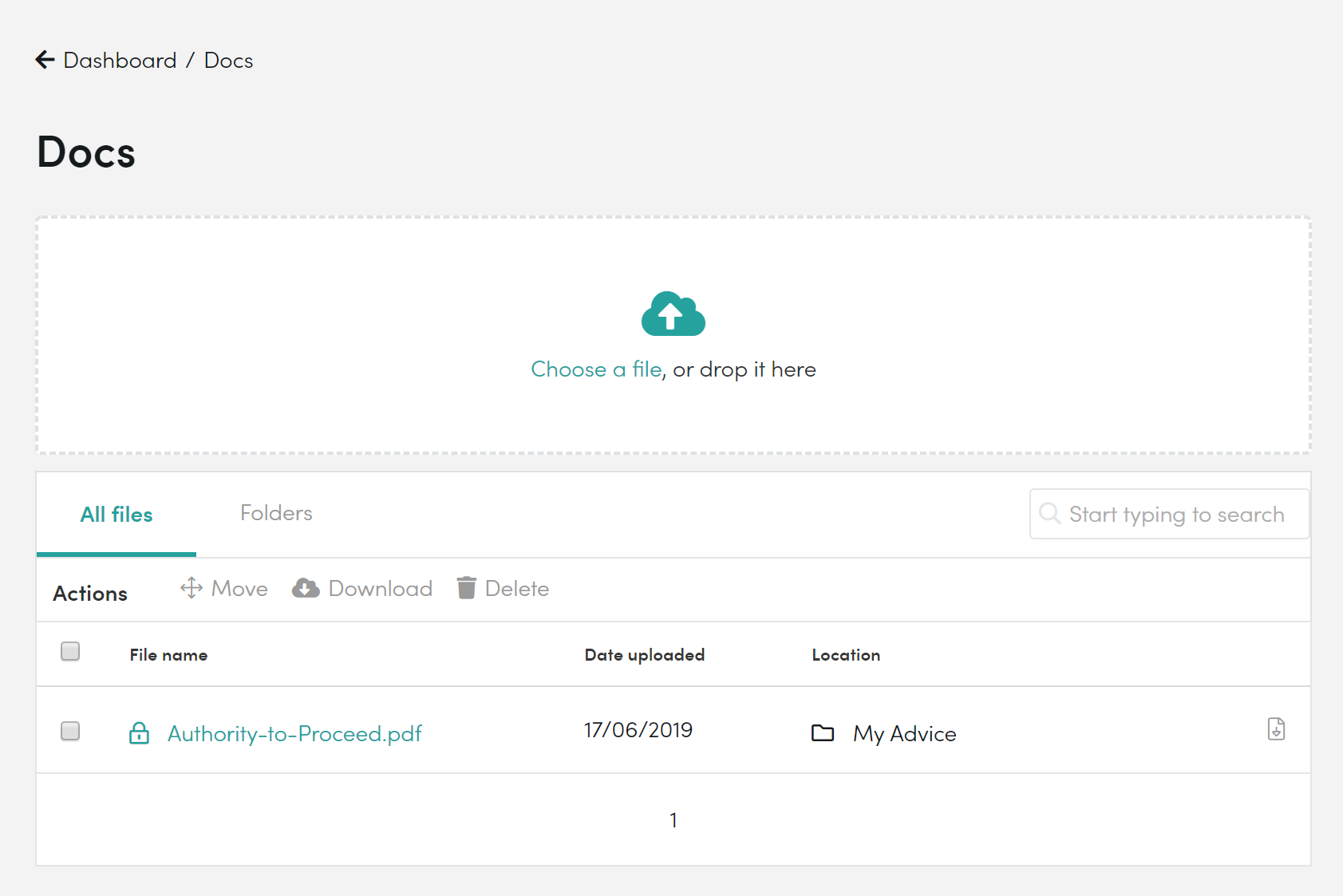1343x896 pixels.
Task: Go to page 1 in pagination
Action: click(x=673, y=820)
